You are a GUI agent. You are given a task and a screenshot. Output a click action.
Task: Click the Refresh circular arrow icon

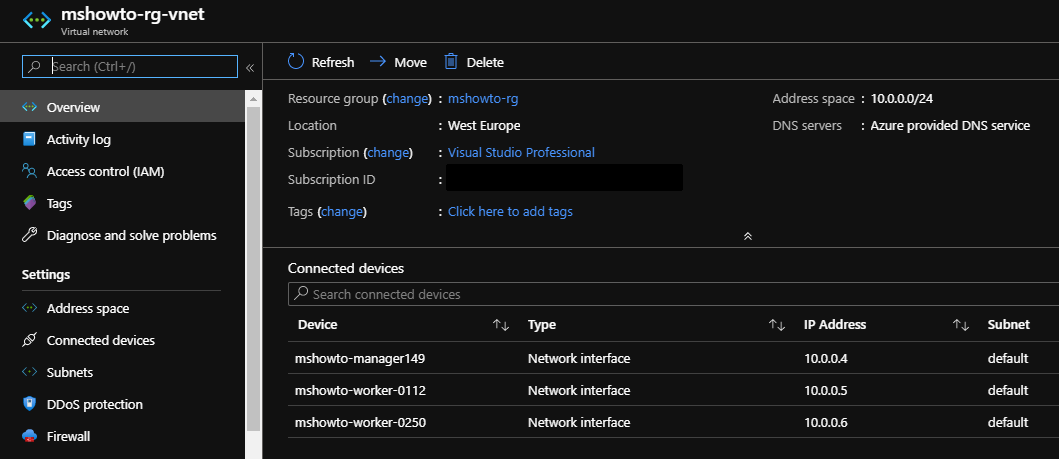(296, 61)
